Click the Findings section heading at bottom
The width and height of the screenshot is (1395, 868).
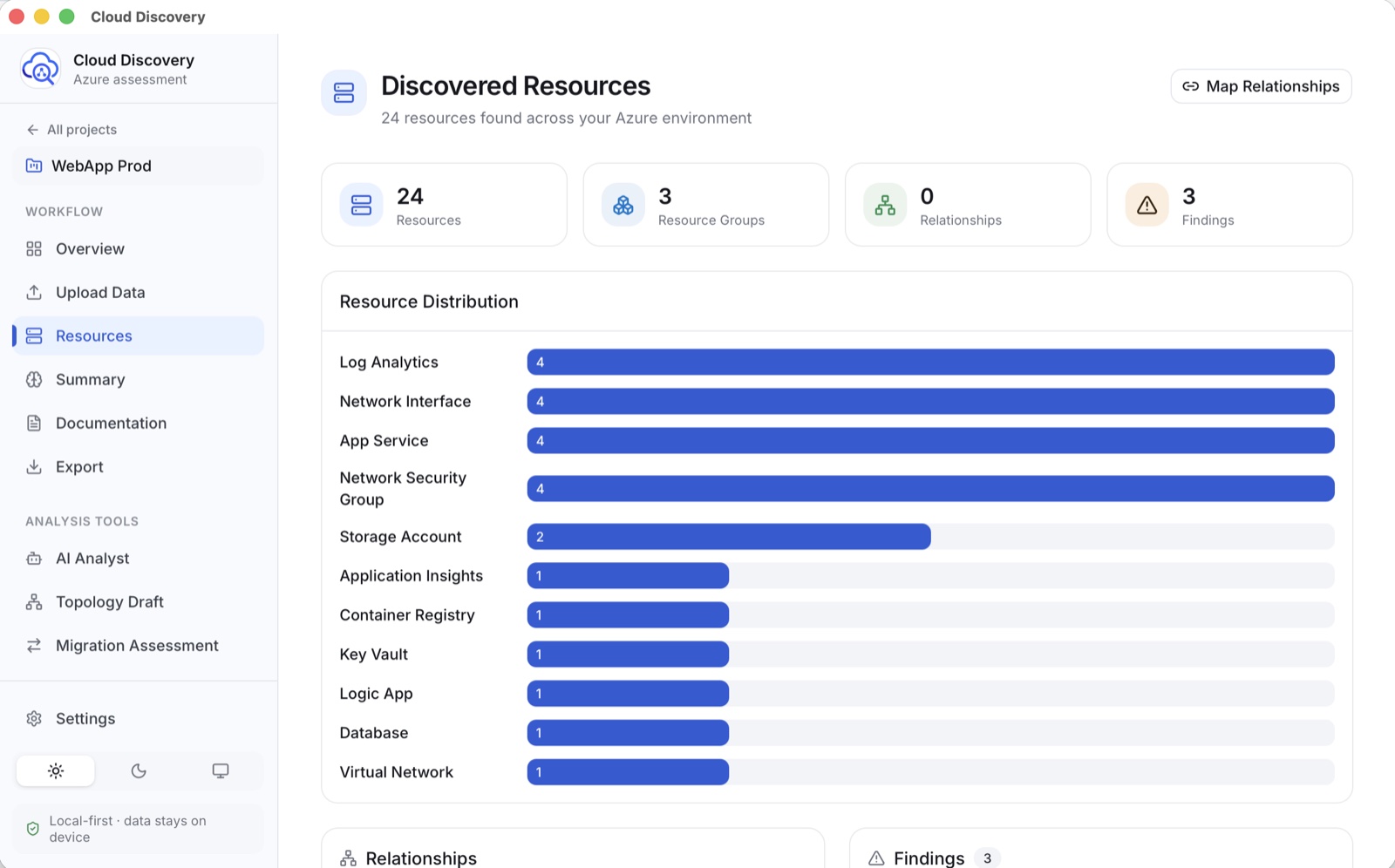pos(929,858)
